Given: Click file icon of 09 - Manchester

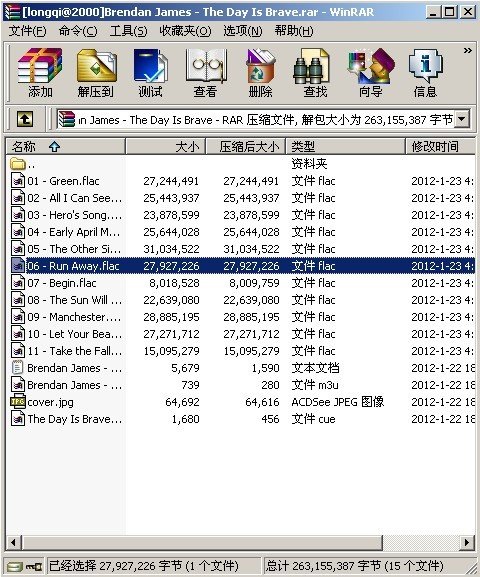Looking at the screenshot, I should [x=18, y=317].
